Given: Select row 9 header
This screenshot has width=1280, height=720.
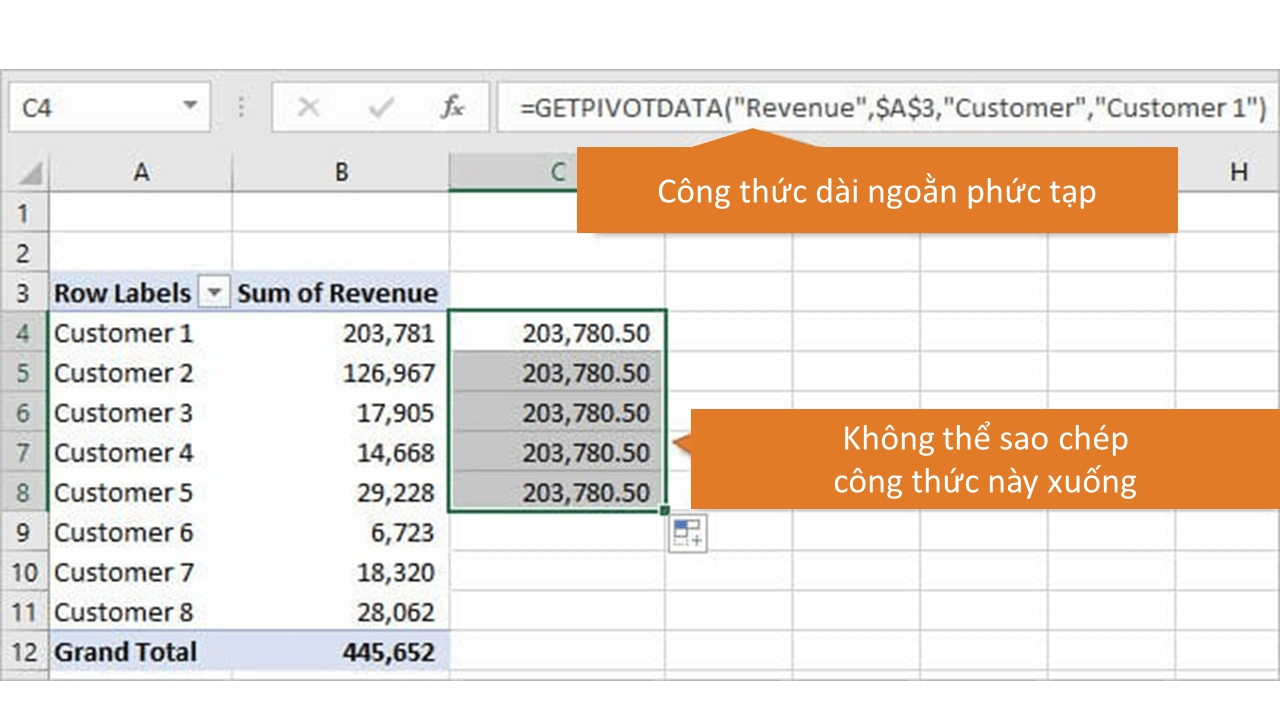Looking at the screenshot, I should point(24,533).
